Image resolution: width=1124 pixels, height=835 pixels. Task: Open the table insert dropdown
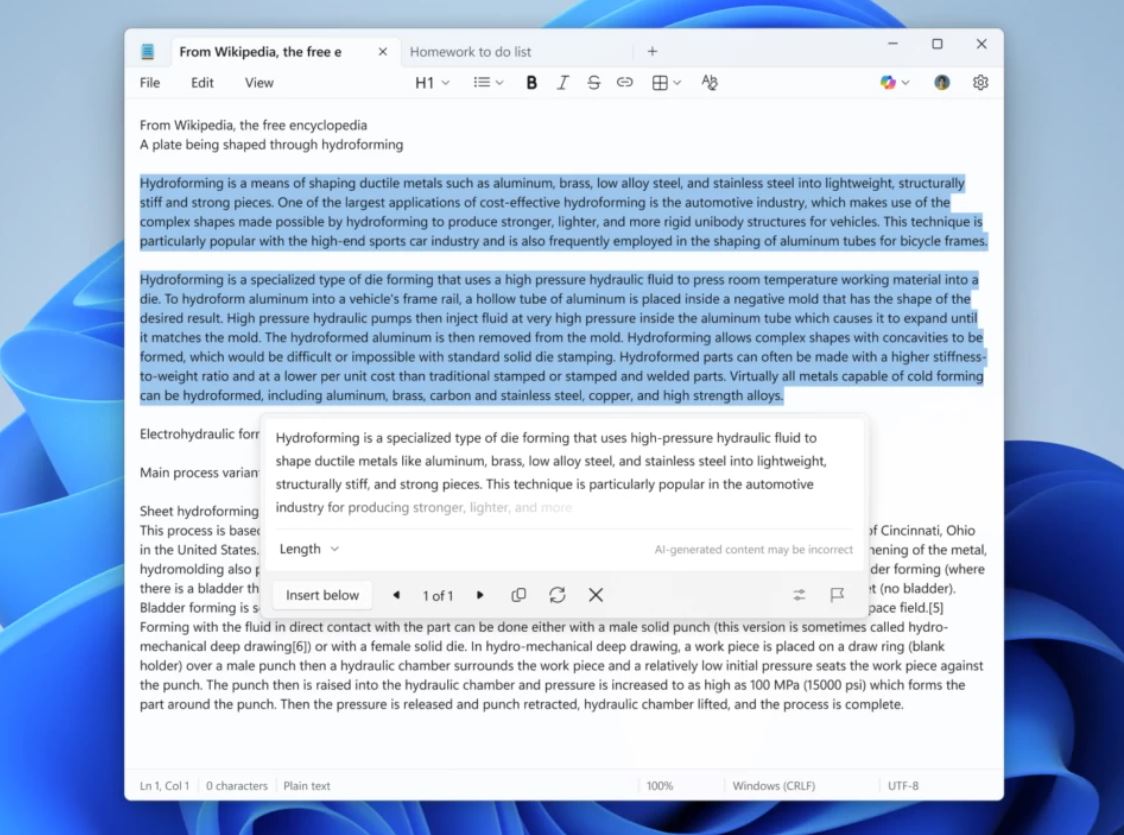click(666, 82)
